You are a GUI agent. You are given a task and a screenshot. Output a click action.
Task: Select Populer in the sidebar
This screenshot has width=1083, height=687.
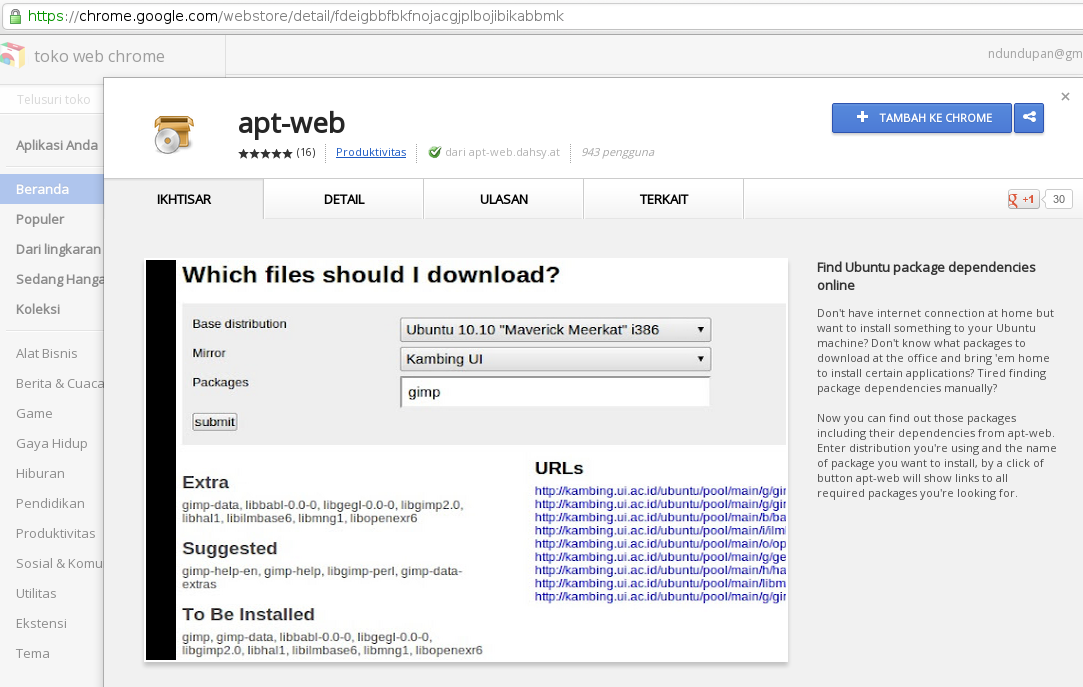(x=40, y=219)
